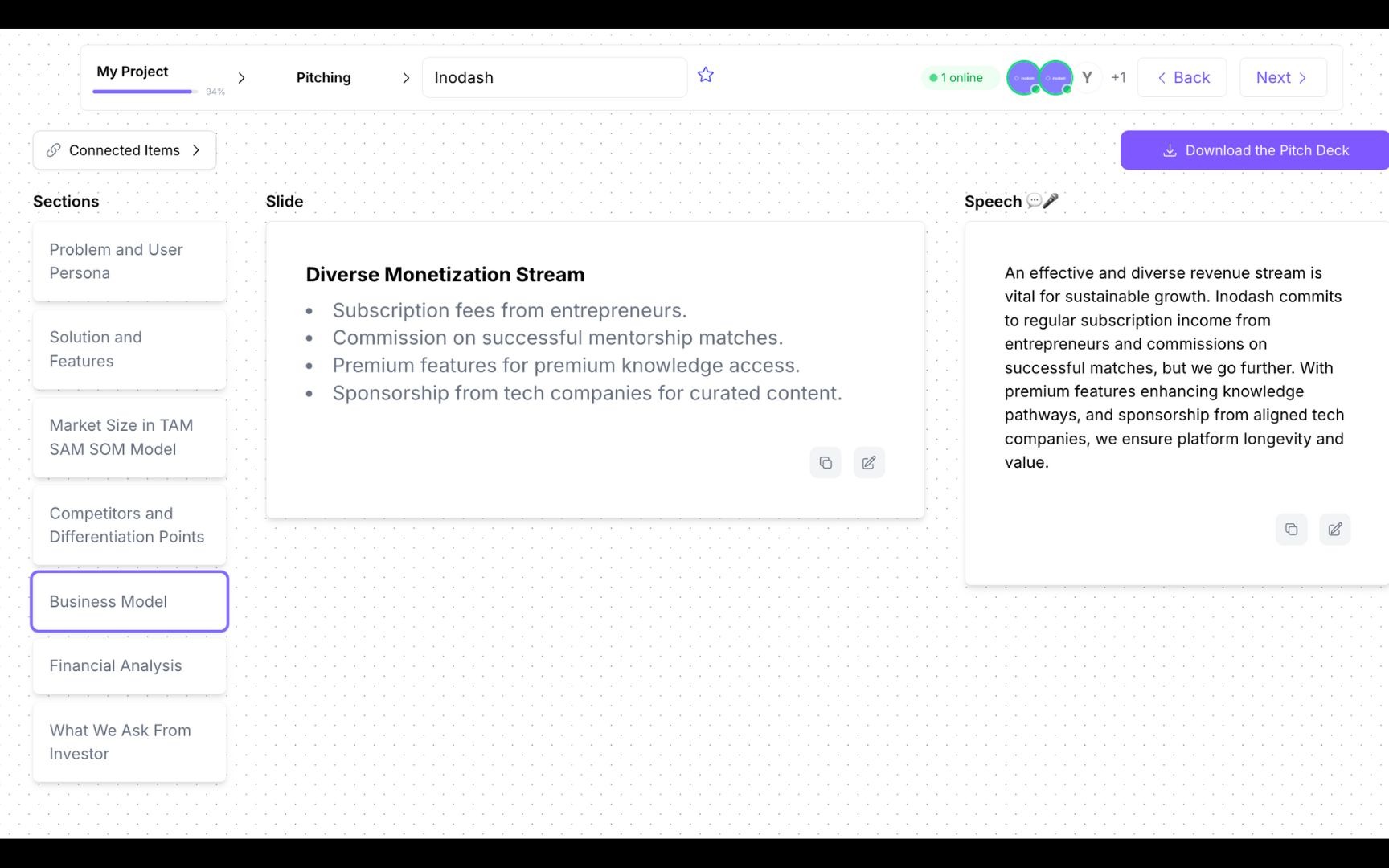Click the download icon on the pitch deck button

tap(1168, 150)
